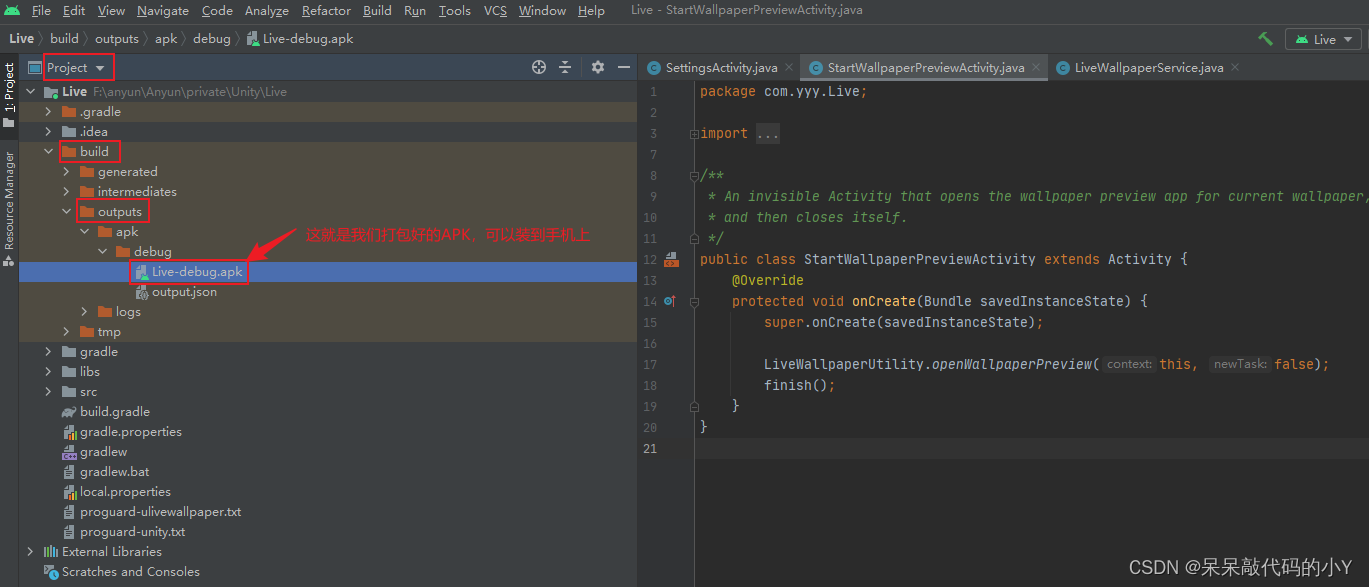This screenshot has height=587, width=1369.
Task: Expand the src folder
Action: click(x=48, y=392)
